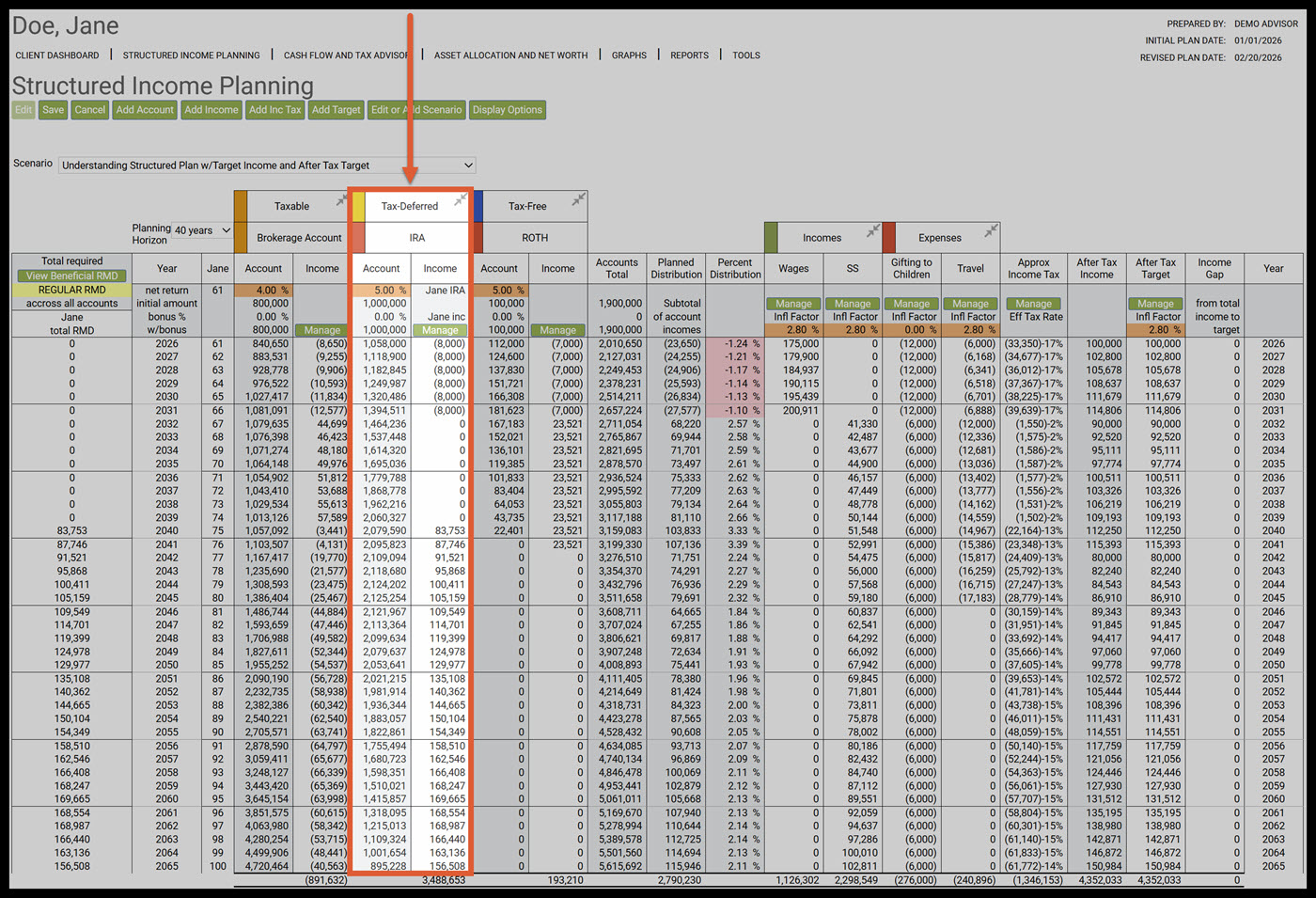Click Manage under Approx Income Tax
The height and width of the screenshot is (898, 1316).
(x=1034, y=304)
